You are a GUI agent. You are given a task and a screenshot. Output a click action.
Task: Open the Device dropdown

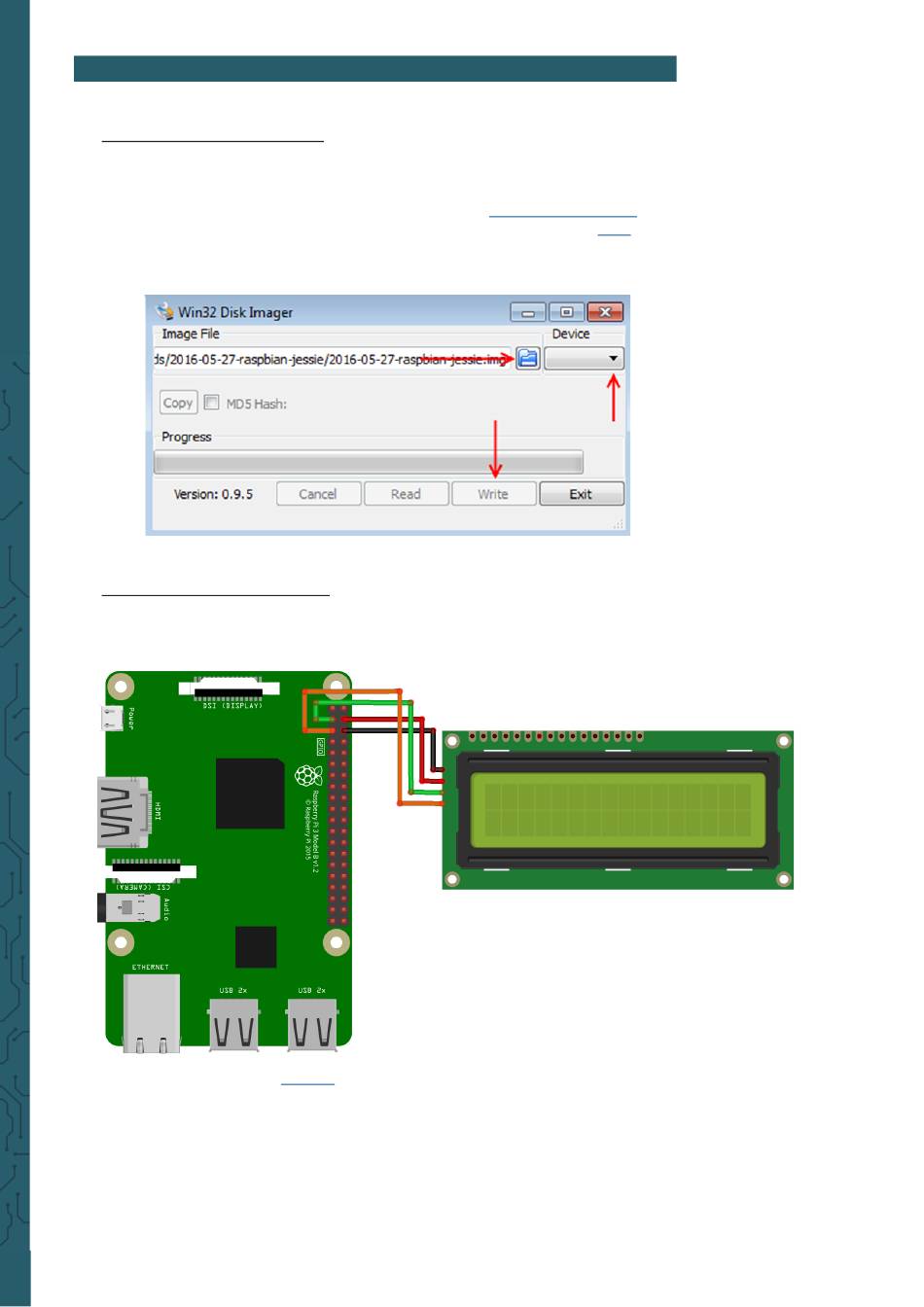tap(584, 359)
